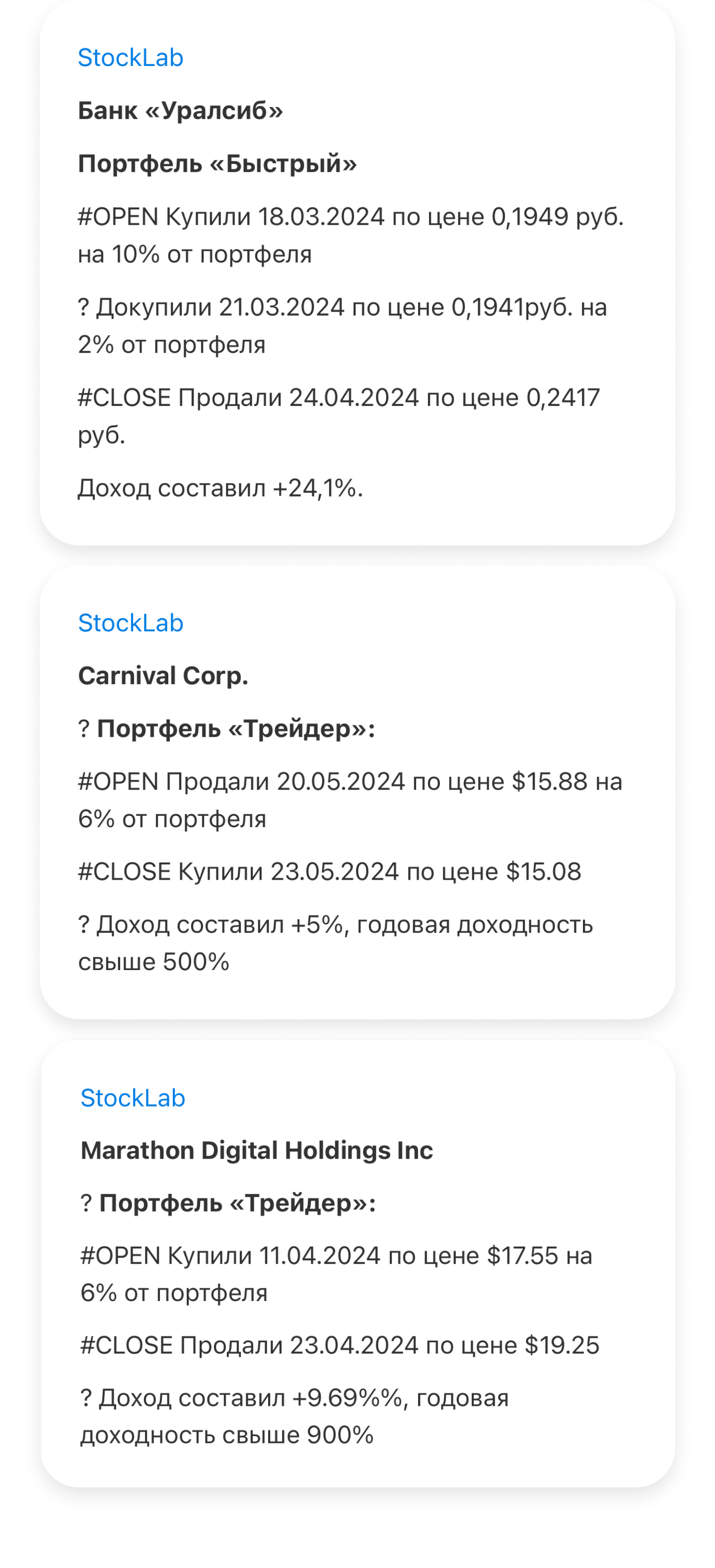Open StockLab link in Уралсиб card
715x1568 pixels.
(x=130, y=58)
